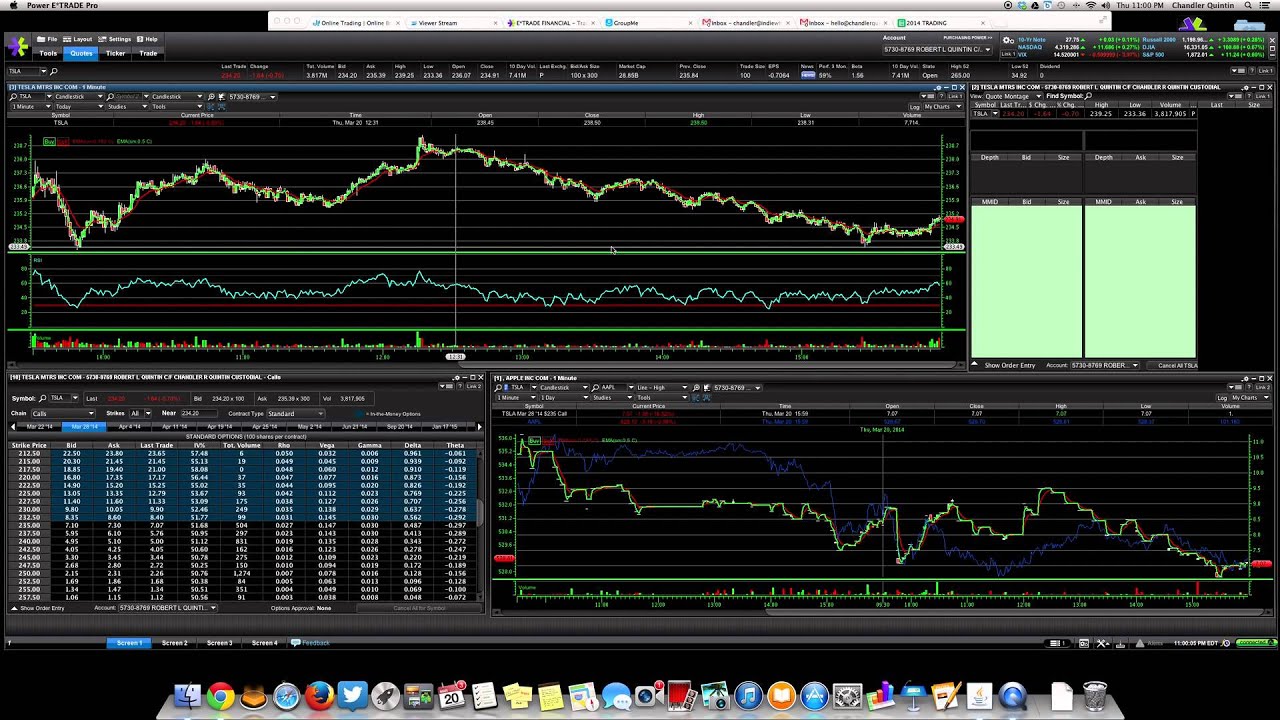Switch to Screen 3
Screen dimensions: 1280x720
(x=219, y=643)
